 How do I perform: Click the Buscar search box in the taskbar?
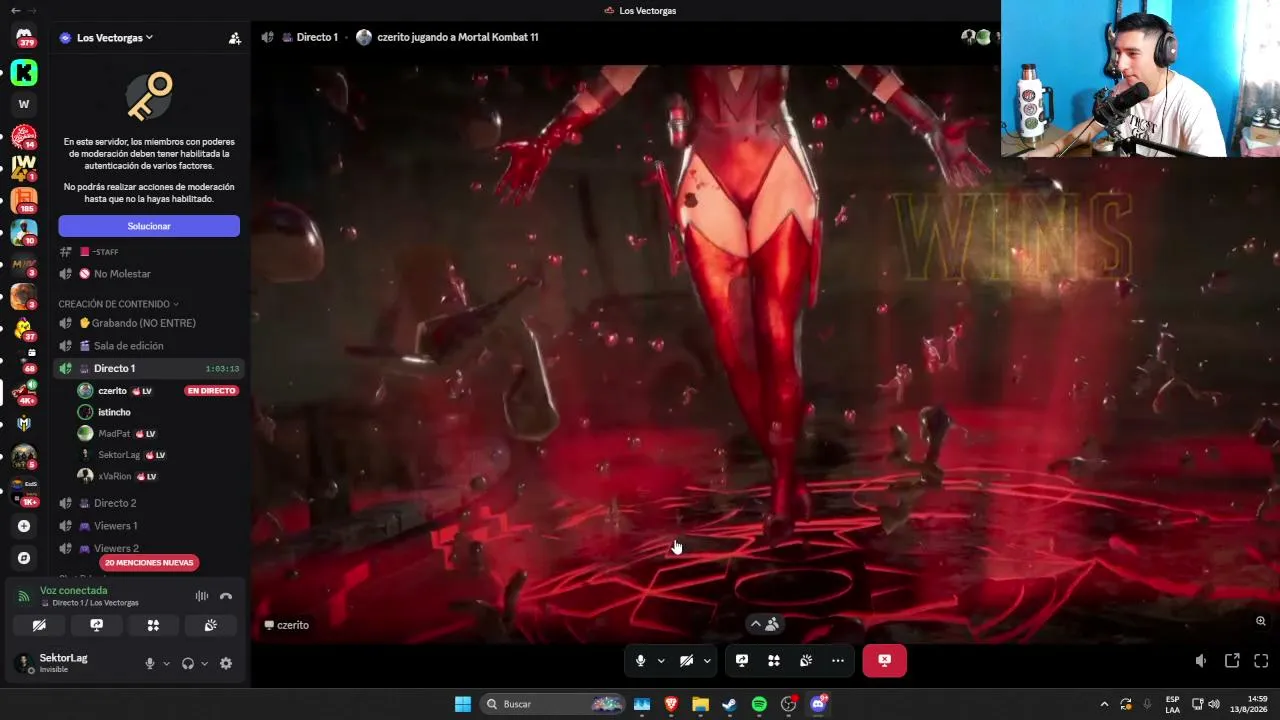(x=553, y=704)
